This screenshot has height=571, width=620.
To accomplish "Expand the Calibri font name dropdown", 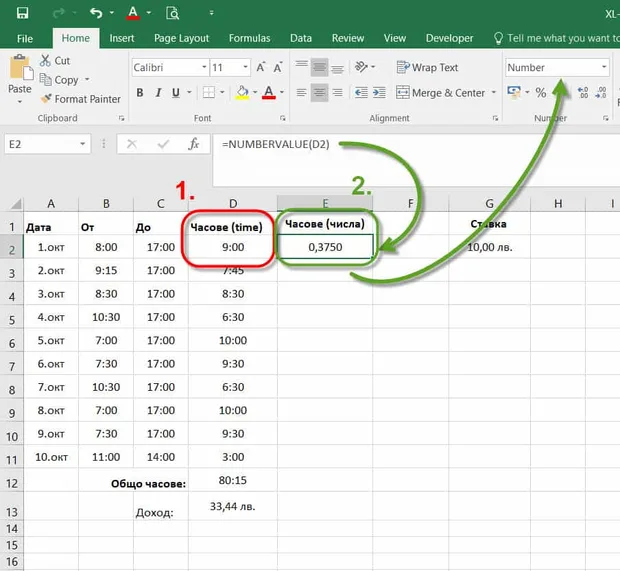I will [204, 67].
